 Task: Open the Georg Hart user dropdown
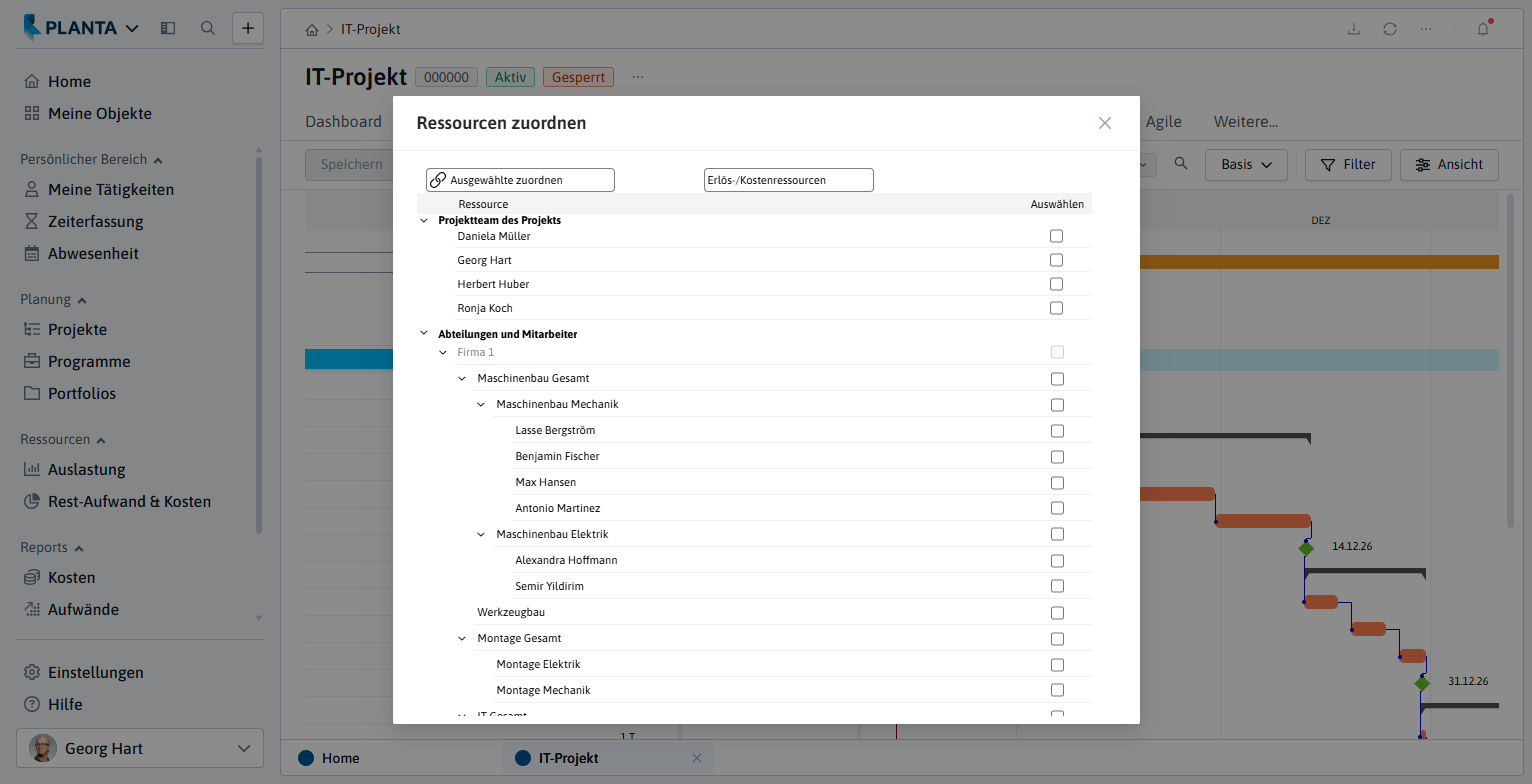(140, 749)
